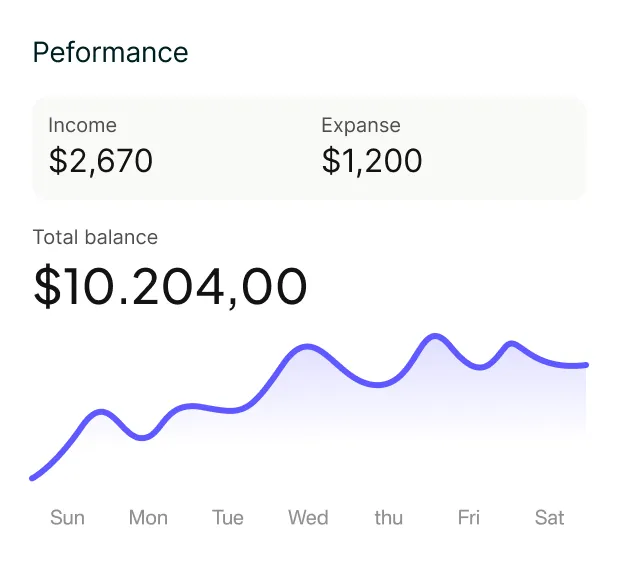
Task: Click the chart line's starting point
Action: (x=32, y=478)
